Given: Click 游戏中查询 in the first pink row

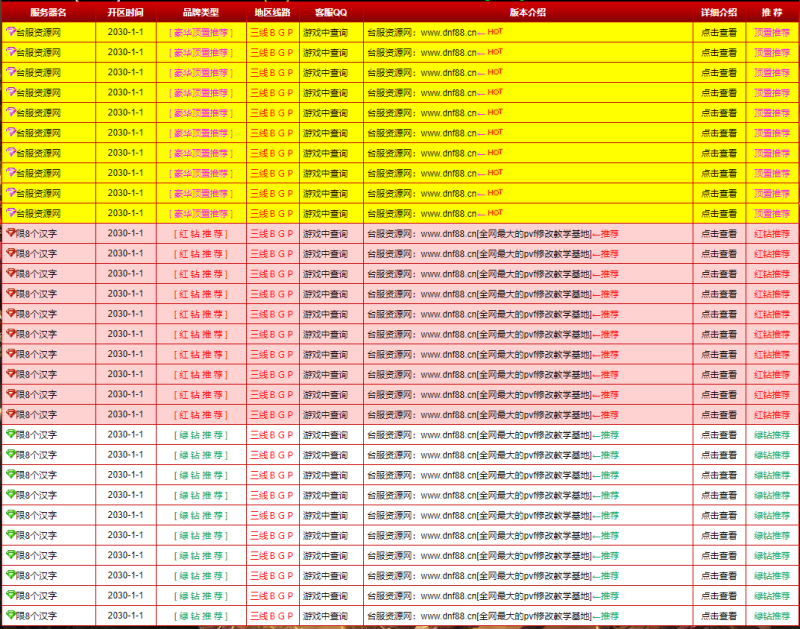Looking at the screenshot, I should point(325,233).
